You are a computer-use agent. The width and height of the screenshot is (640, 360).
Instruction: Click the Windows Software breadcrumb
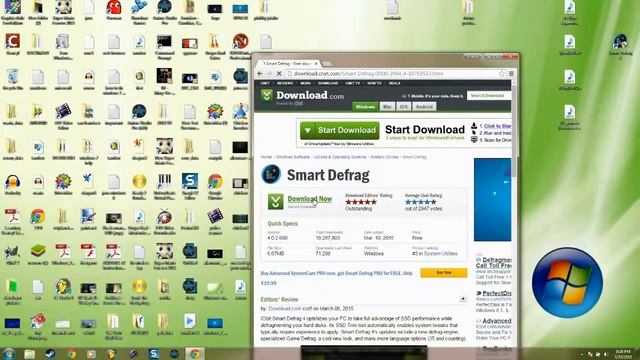pyautogui.click(x=293, y=157)
